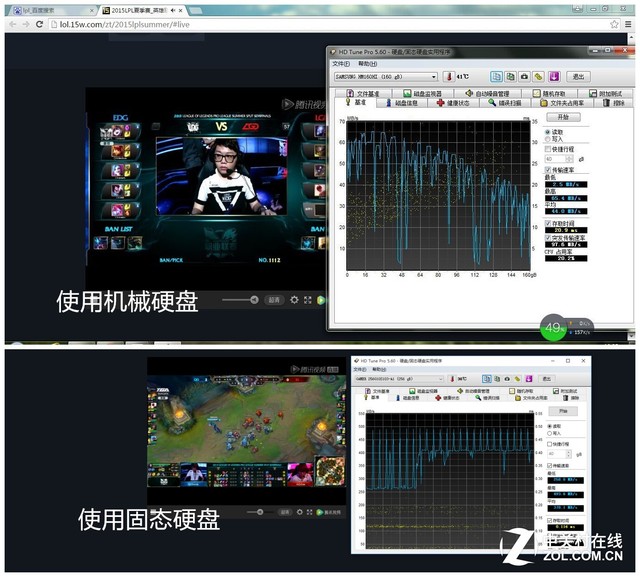Click the green 49 memory floating ball
This screenshot has height=577, width=640.
click(553, 327)
